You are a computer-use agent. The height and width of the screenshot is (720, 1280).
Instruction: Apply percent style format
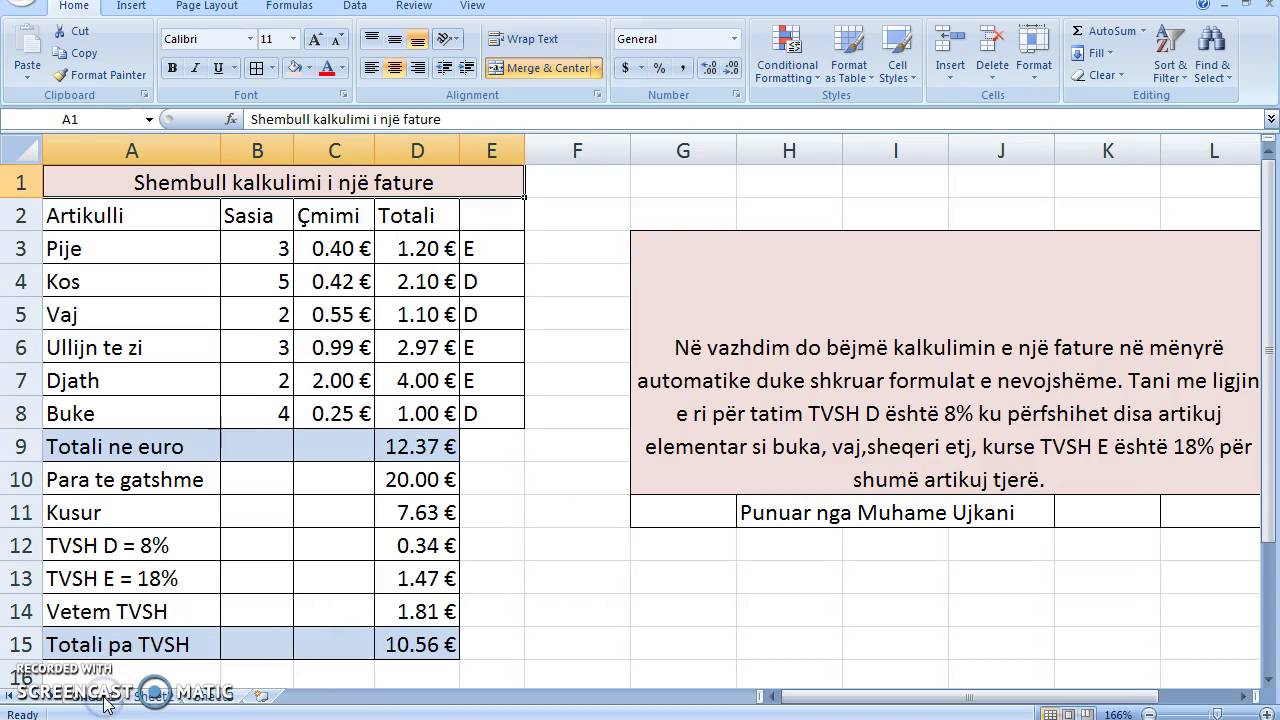pyautogui.click(x=659, y=68)
